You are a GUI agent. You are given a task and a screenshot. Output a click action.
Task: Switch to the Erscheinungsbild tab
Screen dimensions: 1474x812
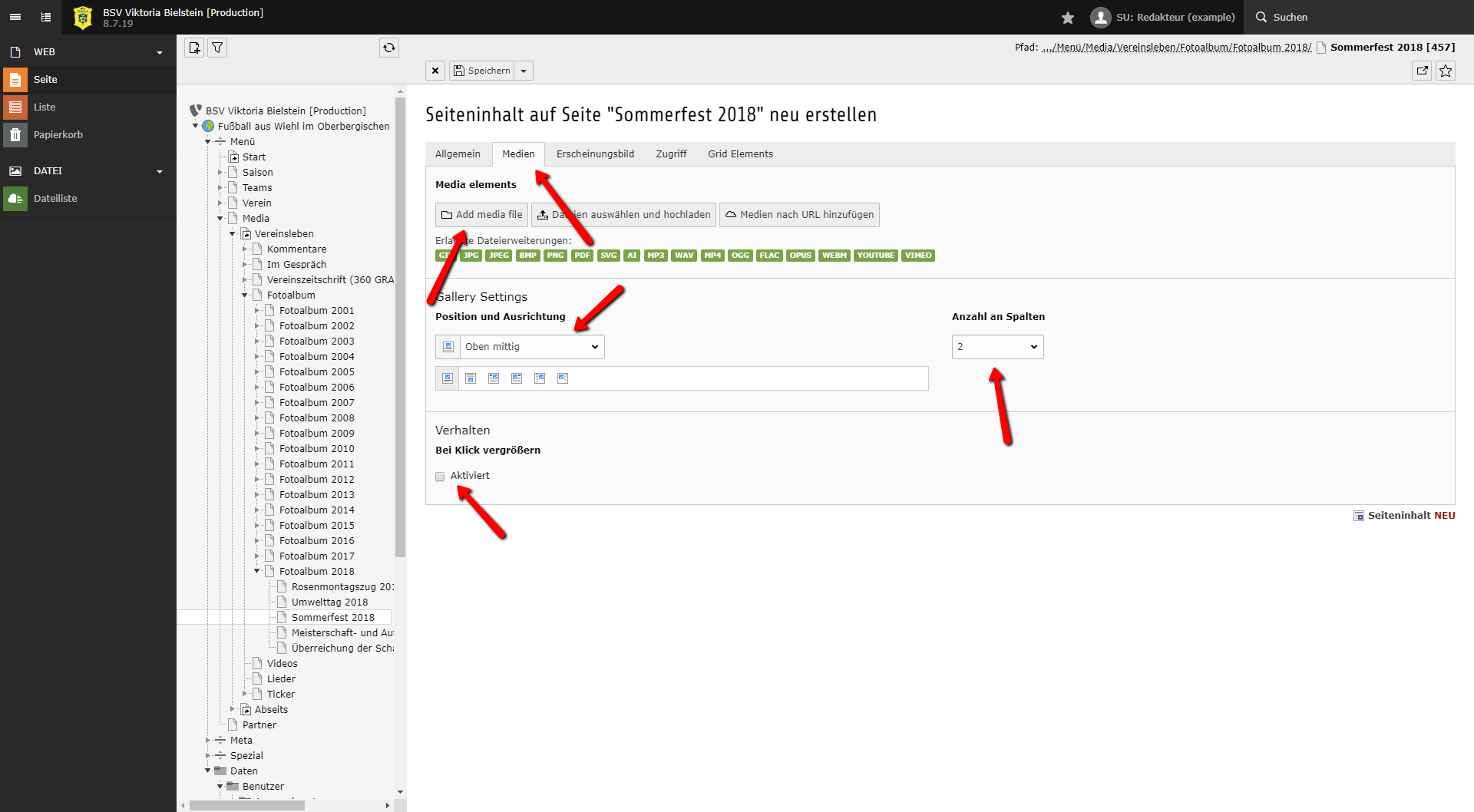click(x=595, y=154)
